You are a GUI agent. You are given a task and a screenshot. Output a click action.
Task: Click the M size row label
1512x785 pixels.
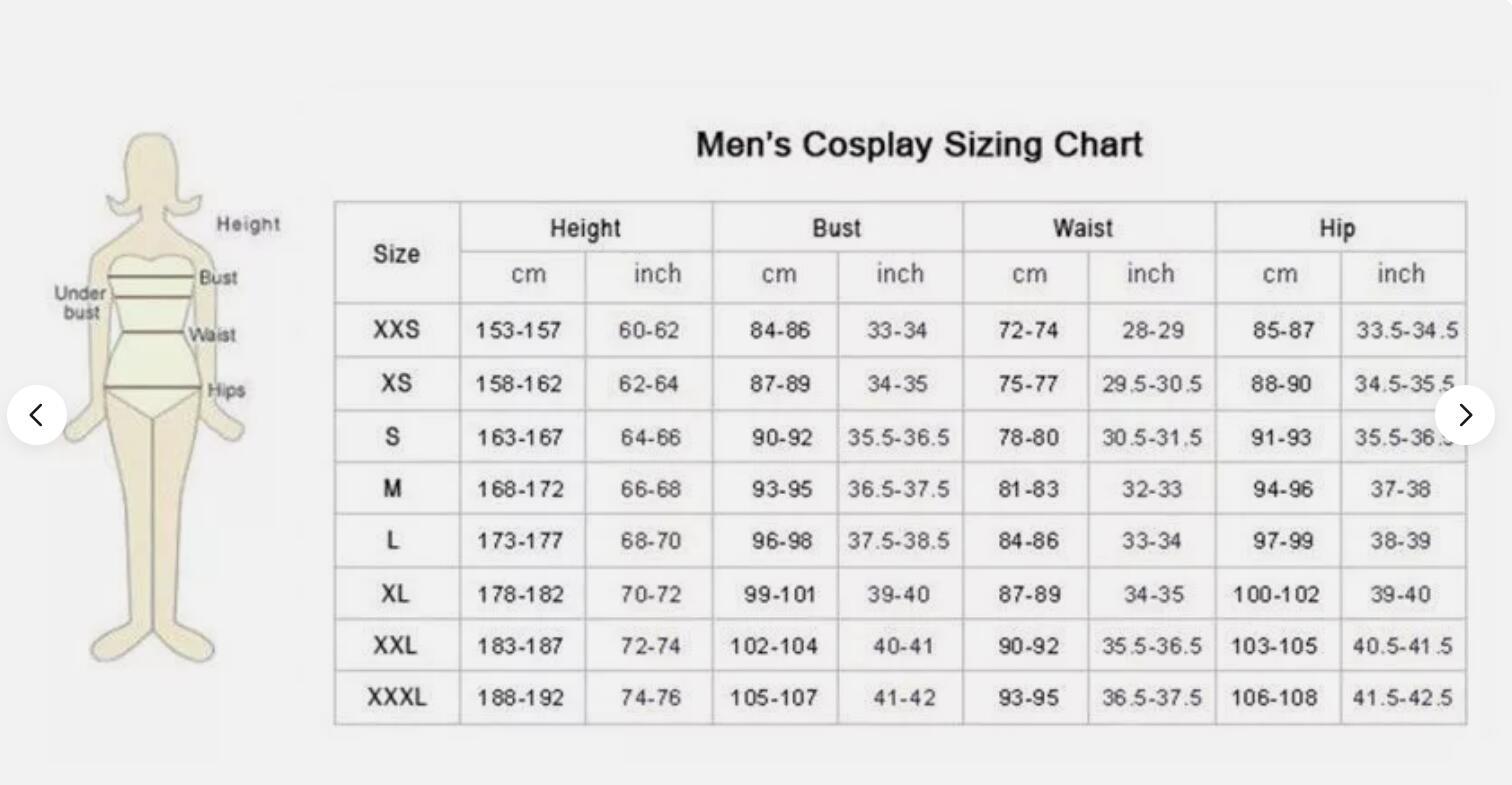[393, 489]
